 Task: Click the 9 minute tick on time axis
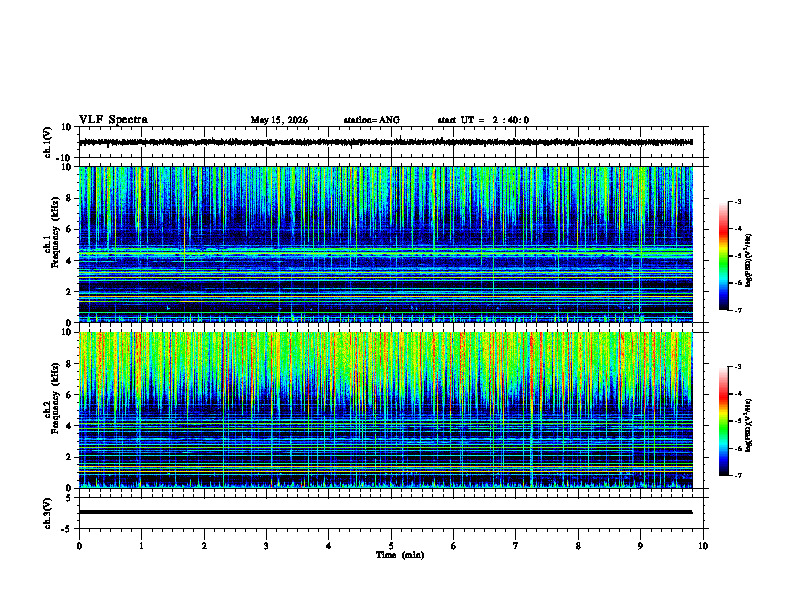tap(640, 546)
